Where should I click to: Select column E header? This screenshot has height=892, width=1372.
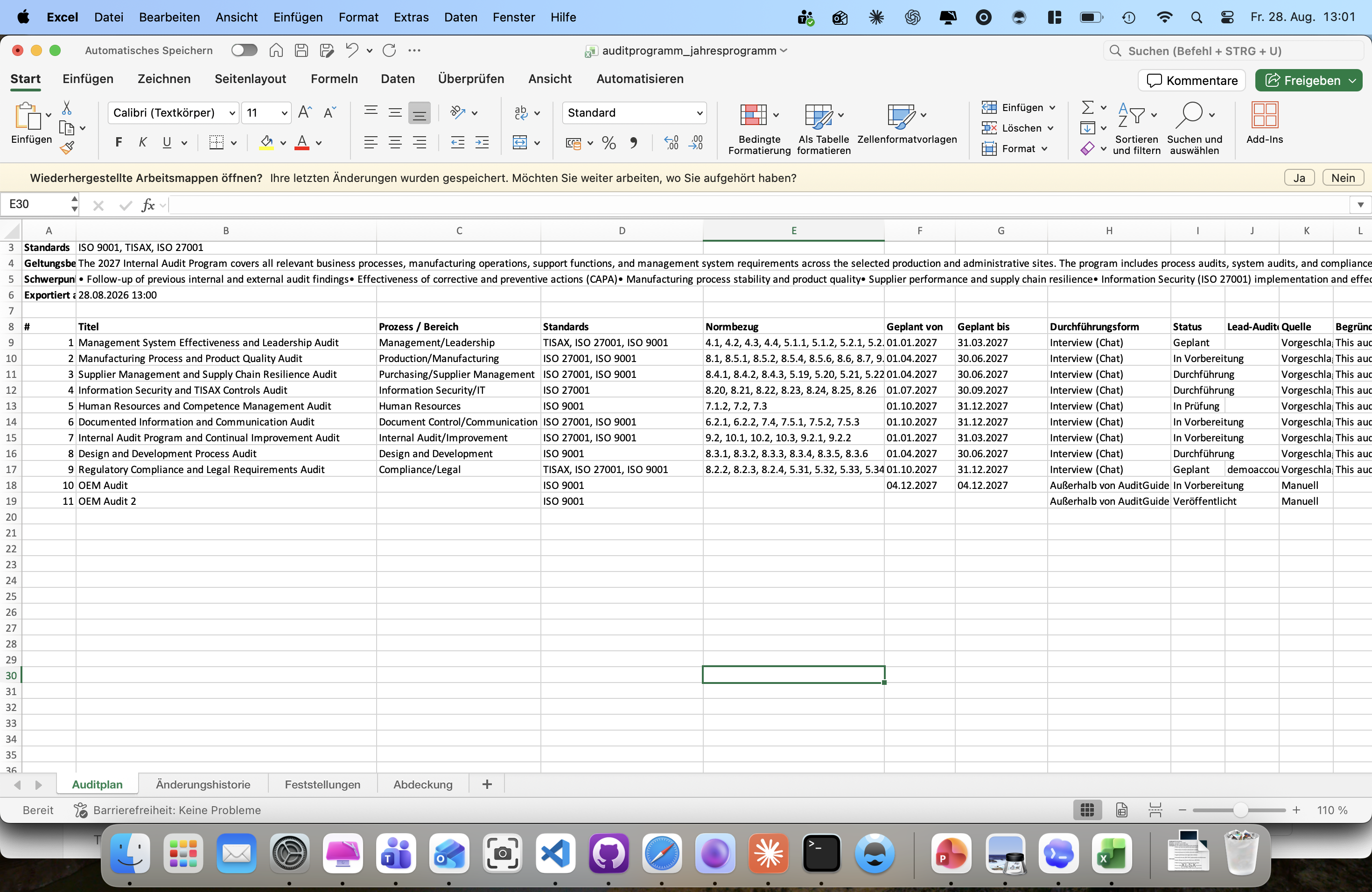tap(794, 230)
